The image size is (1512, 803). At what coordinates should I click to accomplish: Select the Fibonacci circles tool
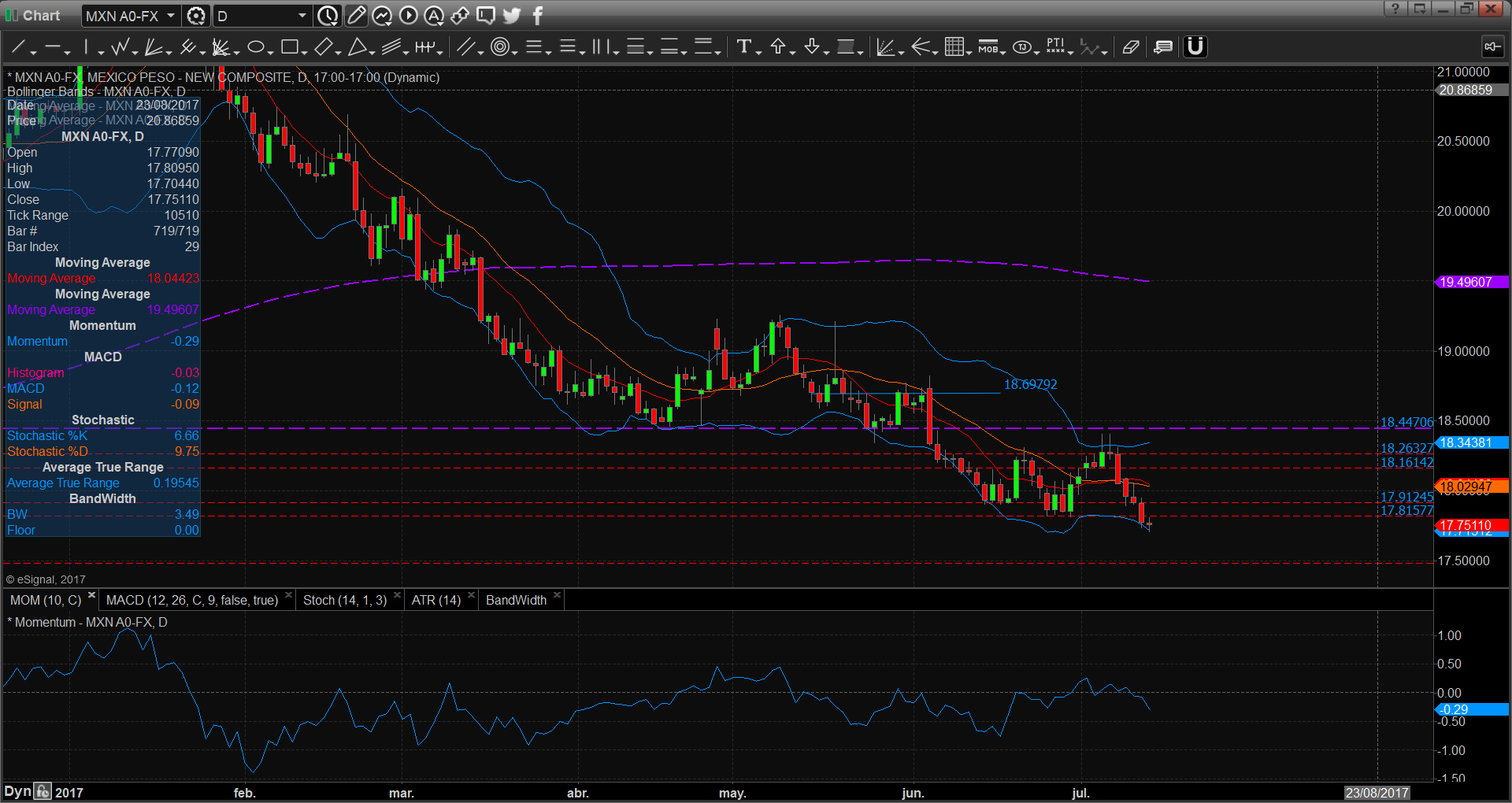point(499,47)
